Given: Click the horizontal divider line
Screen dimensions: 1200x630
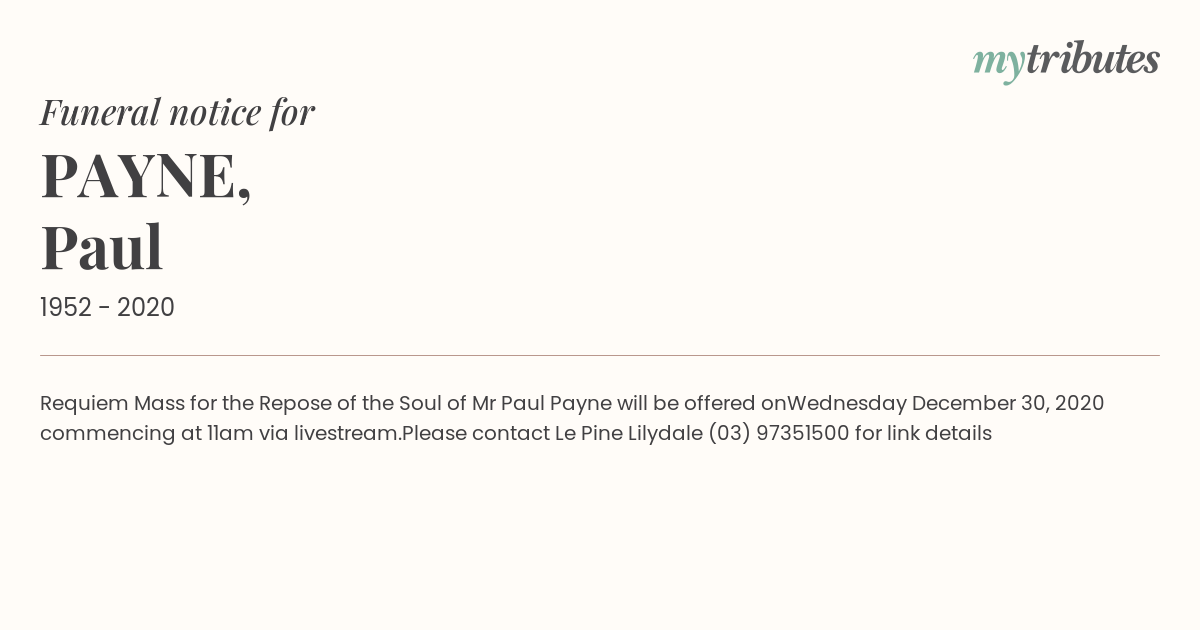Looking at the screenshot, I should pos(600,355).
